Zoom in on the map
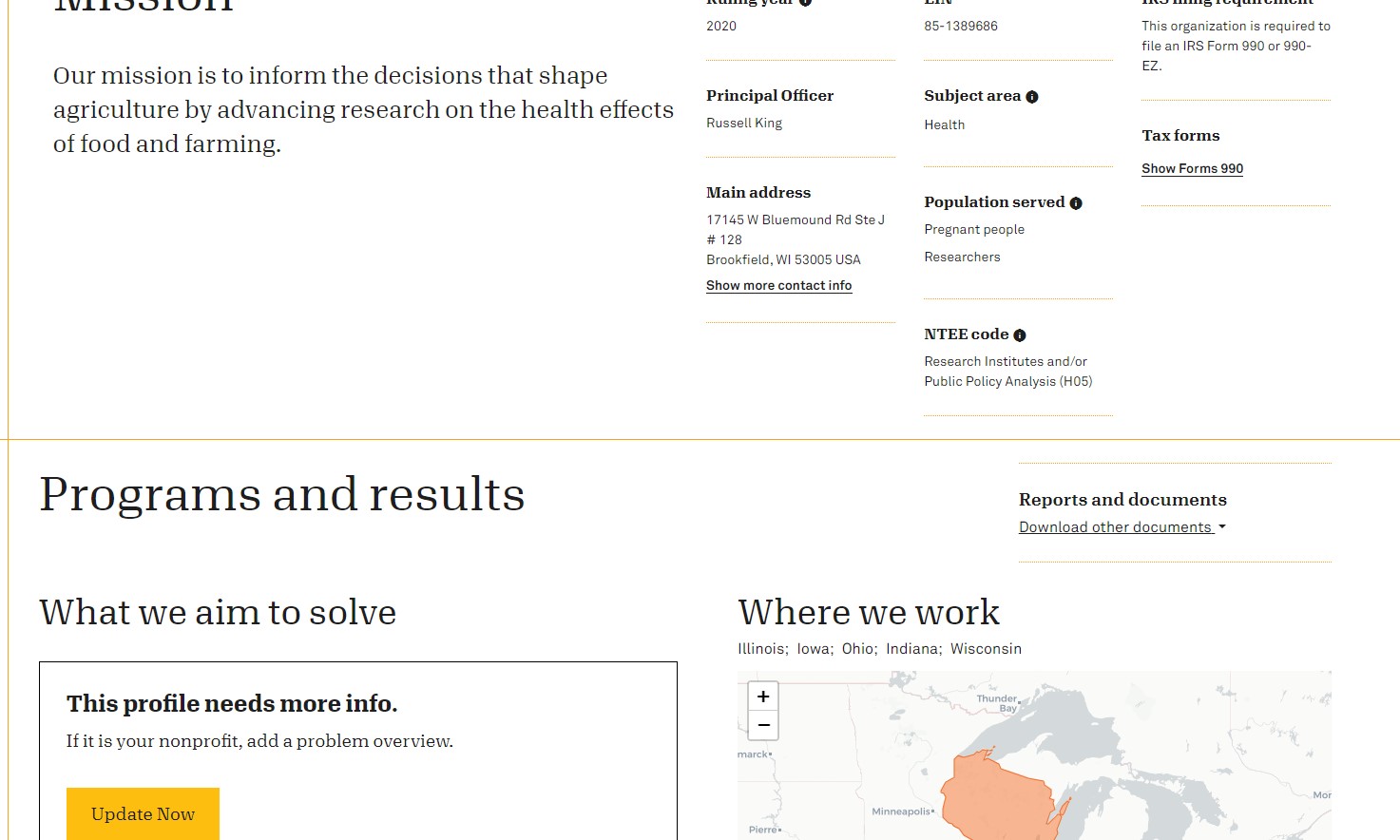The height and width of the screenshot is (840, 1400). [x=763, y=697]
